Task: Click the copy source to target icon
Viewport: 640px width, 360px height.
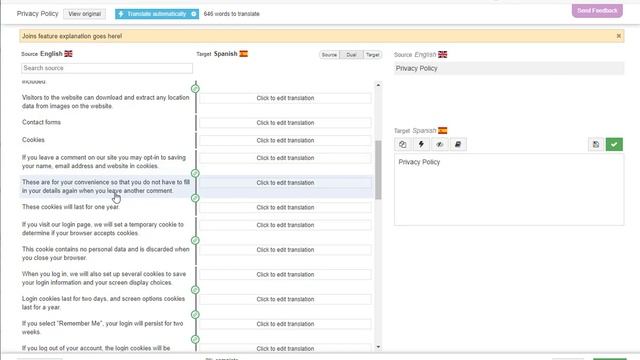Action: [403, 144]
